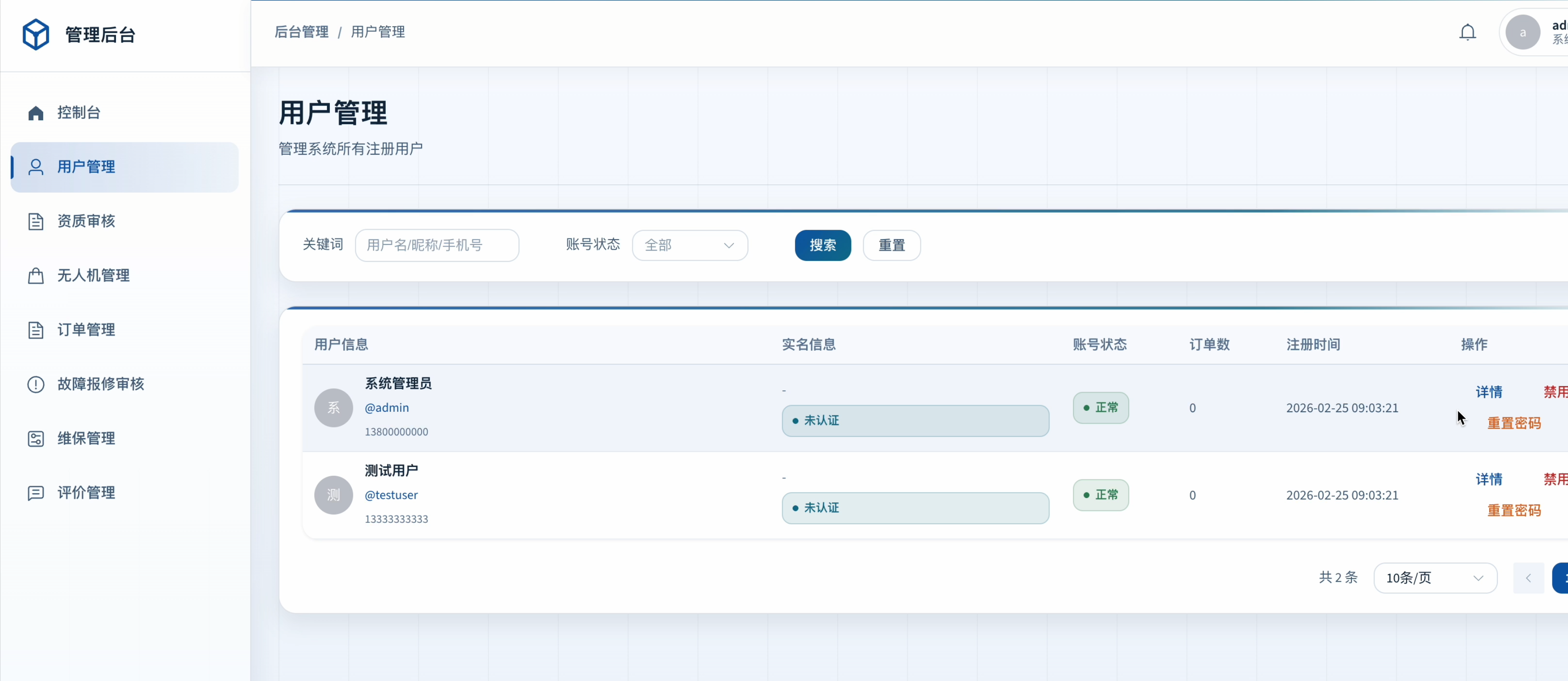Viewport: 1568px width, 681px height.
Task: Open 订单管理 menu item
Action: click(125, 330)
